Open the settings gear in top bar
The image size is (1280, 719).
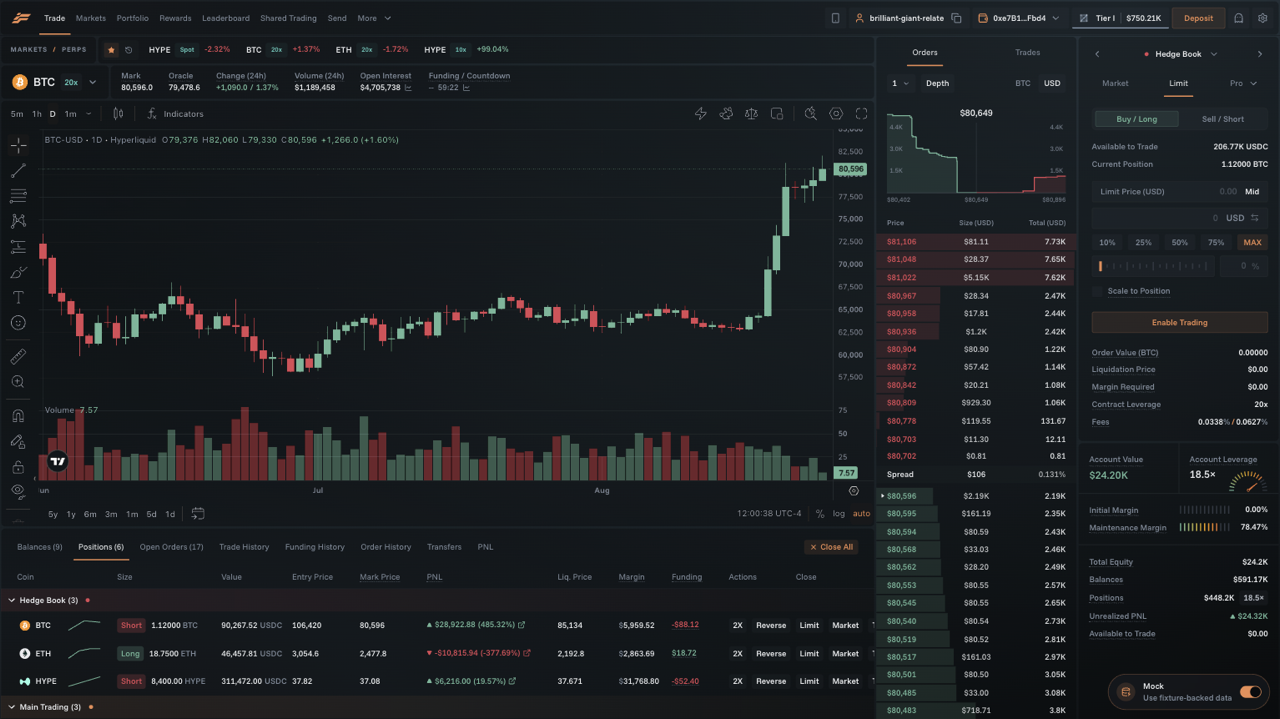pos(1263,18)
